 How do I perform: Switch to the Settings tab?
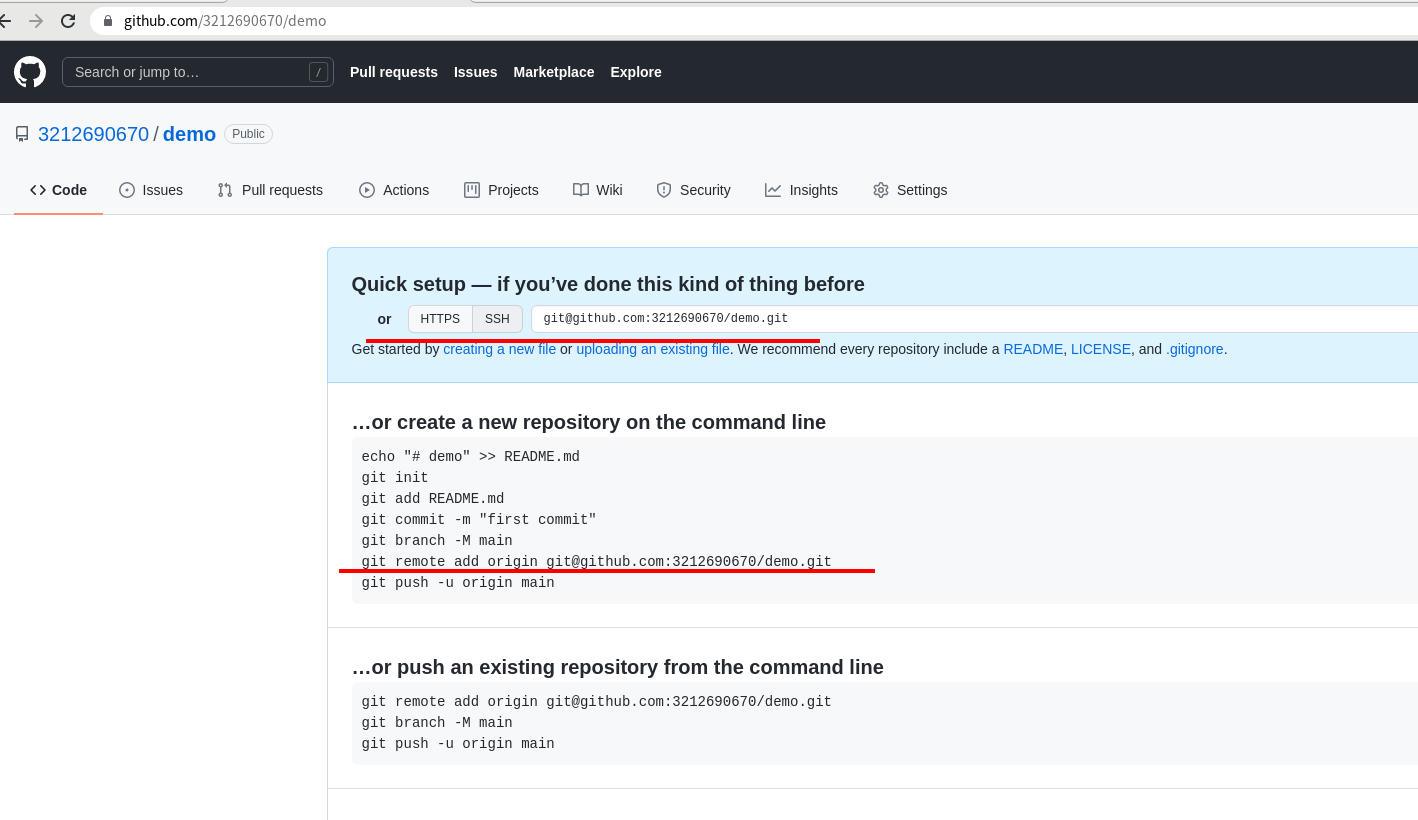tap(910, 190)
